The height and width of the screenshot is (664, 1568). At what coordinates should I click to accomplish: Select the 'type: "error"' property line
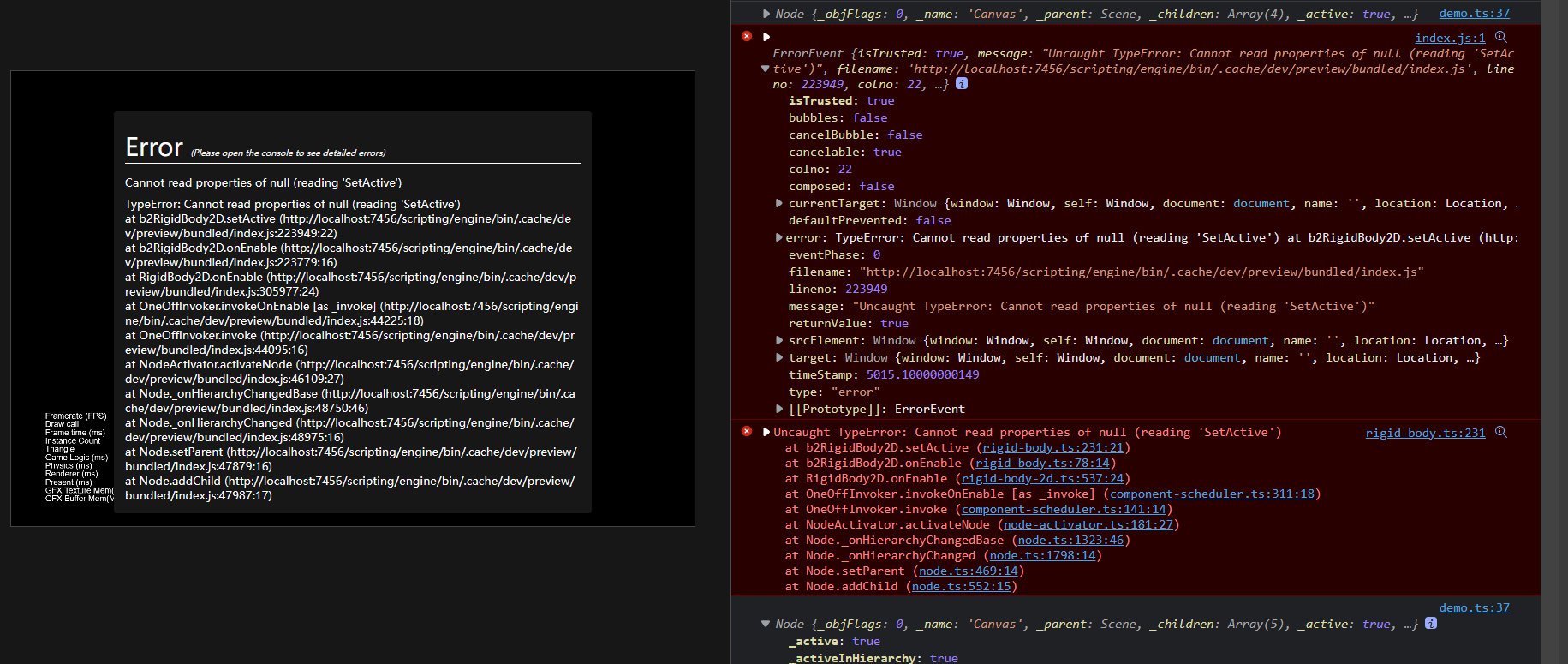click(834, 392)
